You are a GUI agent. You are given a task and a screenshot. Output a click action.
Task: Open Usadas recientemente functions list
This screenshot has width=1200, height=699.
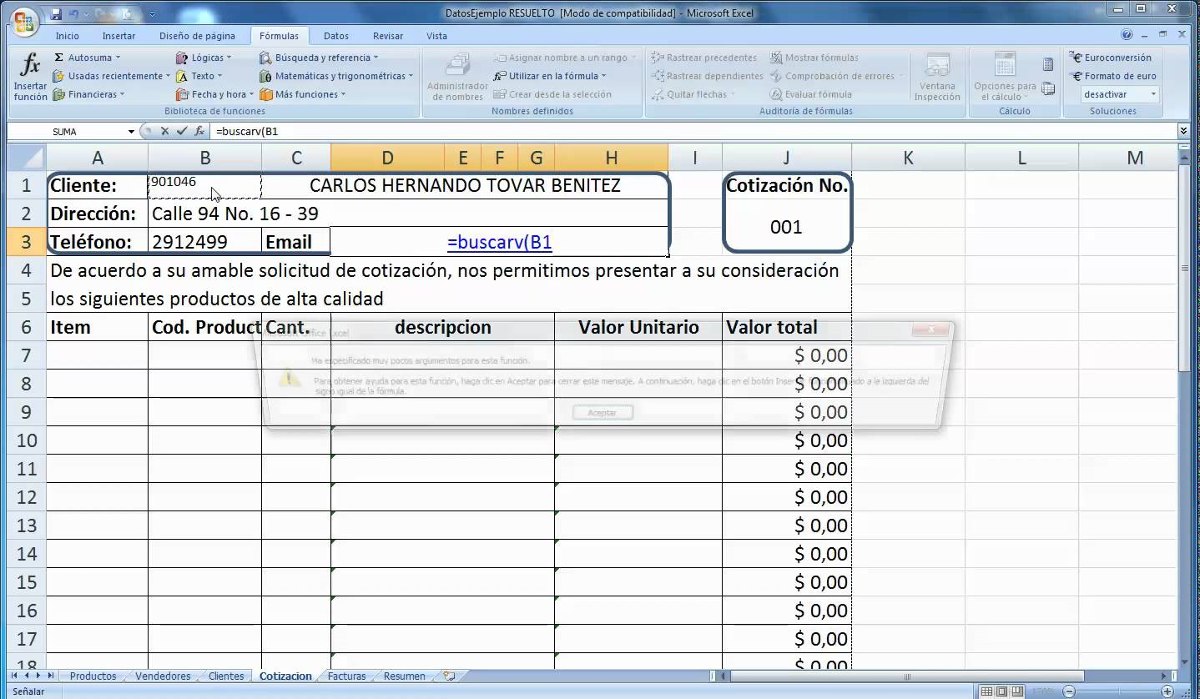(x=111, y=76)
